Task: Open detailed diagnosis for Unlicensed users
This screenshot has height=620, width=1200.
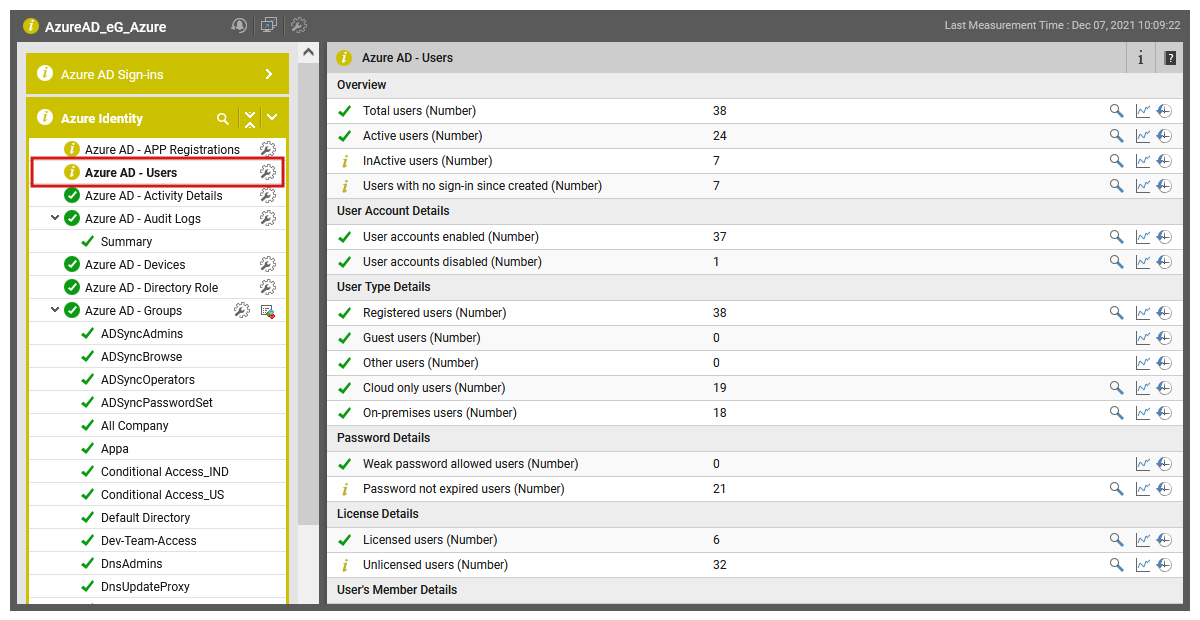Action: click(x=1117, y=565)
